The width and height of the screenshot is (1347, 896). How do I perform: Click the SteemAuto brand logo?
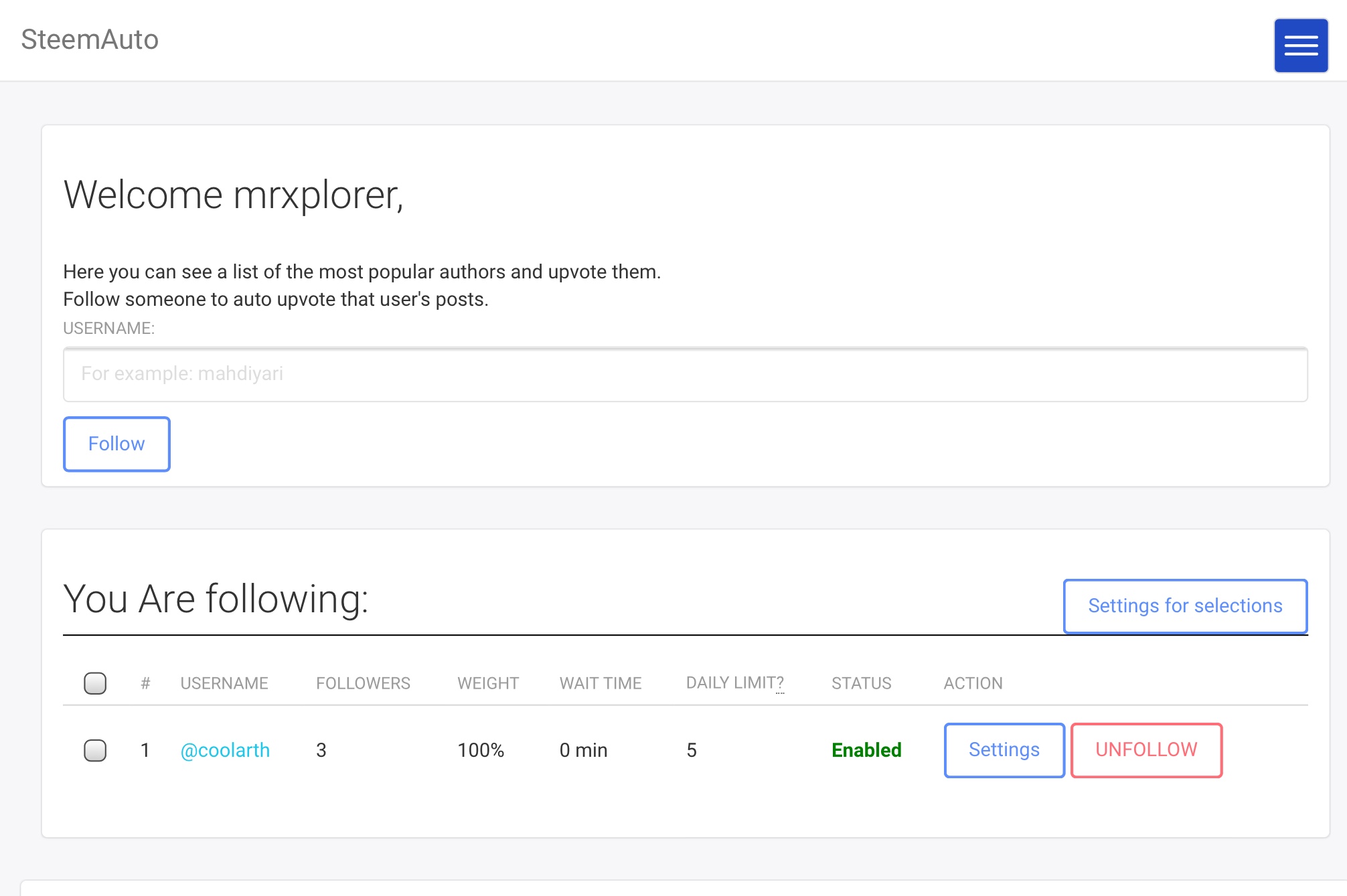(x=90, y=39)
